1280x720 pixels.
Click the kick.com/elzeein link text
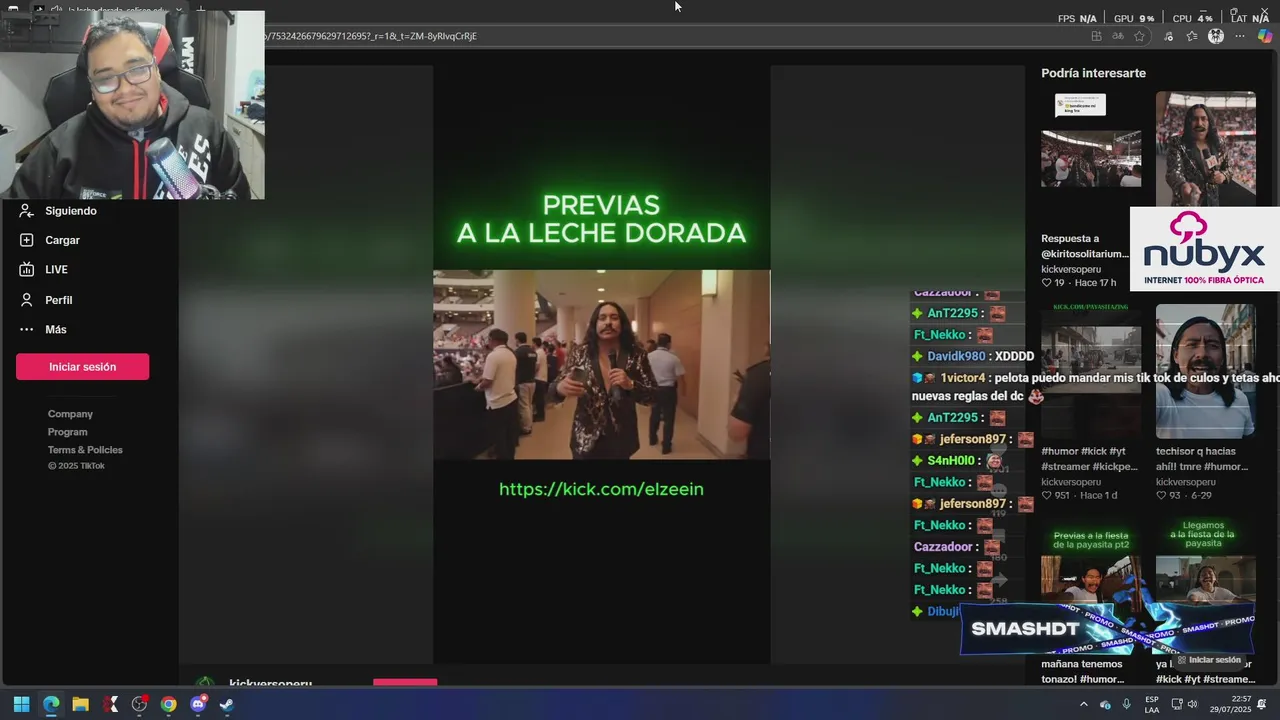[601, 489]
